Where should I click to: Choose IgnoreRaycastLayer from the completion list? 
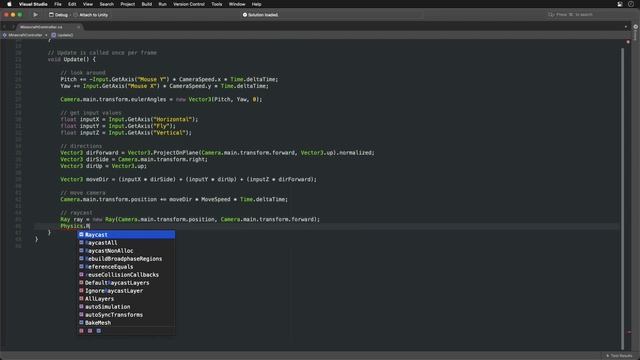tap(126, 291)
